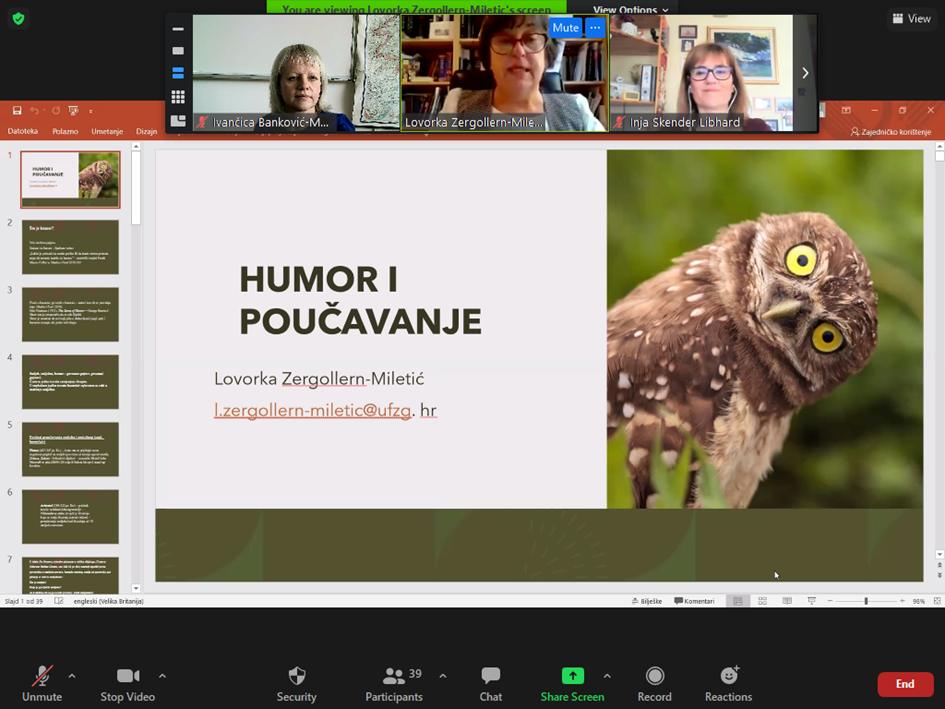
Task: Unmute the microphone
Action: coord(42,684)
